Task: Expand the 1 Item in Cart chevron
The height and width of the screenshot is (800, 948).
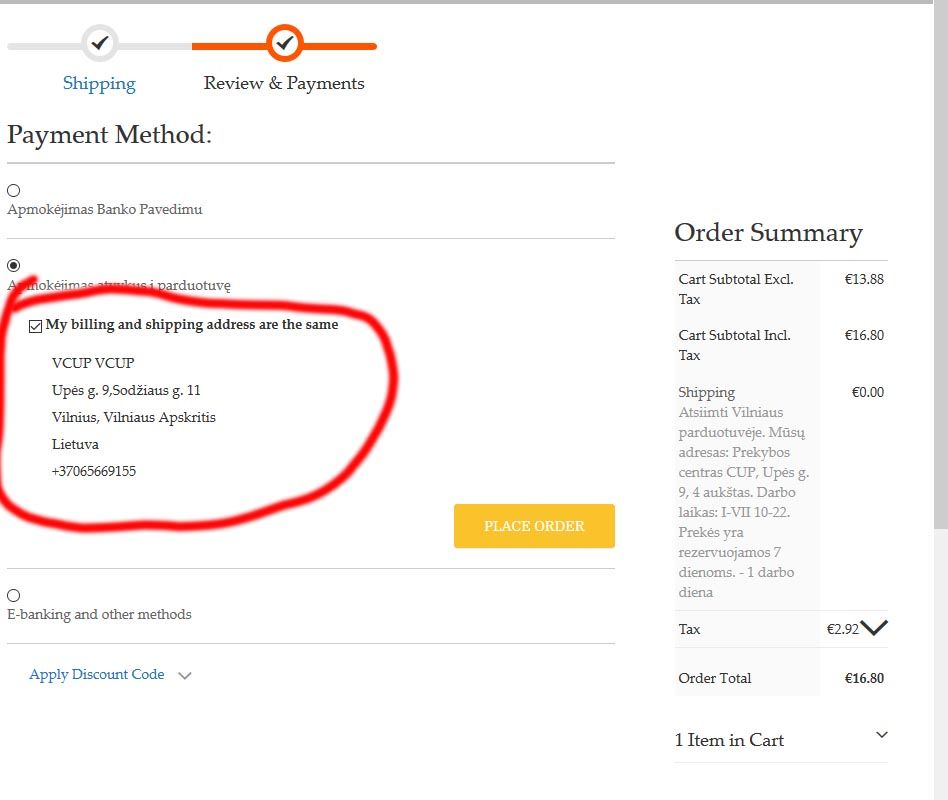Action: coord(881,735)
